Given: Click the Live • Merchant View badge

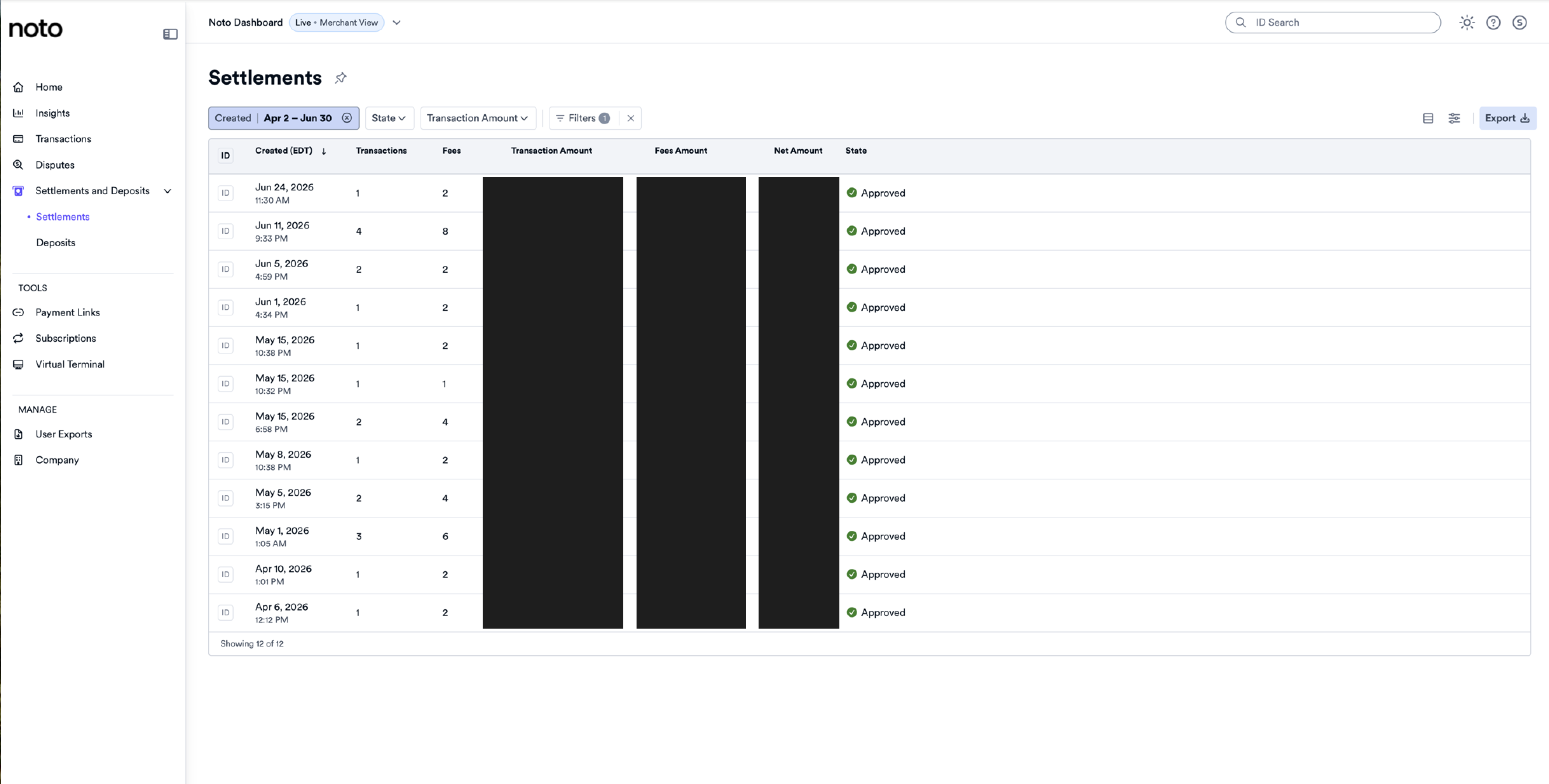Looking at the screenshot, I should click(x=336, y=22).
